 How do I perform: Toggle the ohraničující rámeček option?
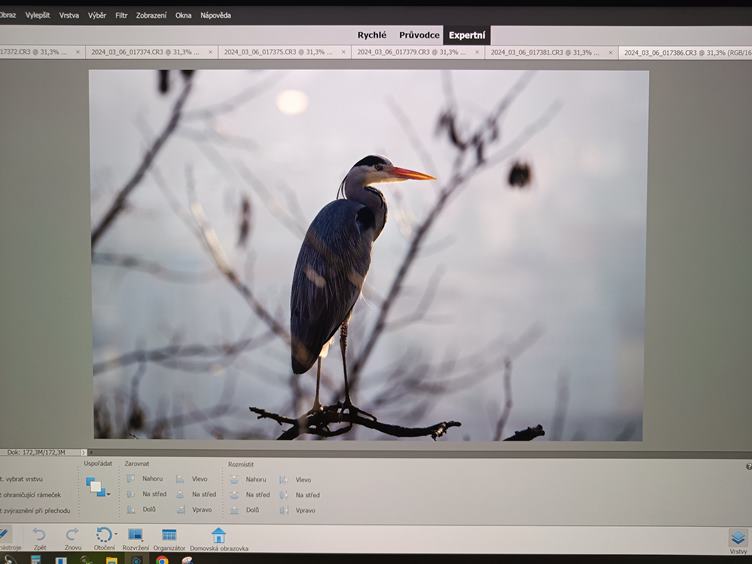(30, 494)
